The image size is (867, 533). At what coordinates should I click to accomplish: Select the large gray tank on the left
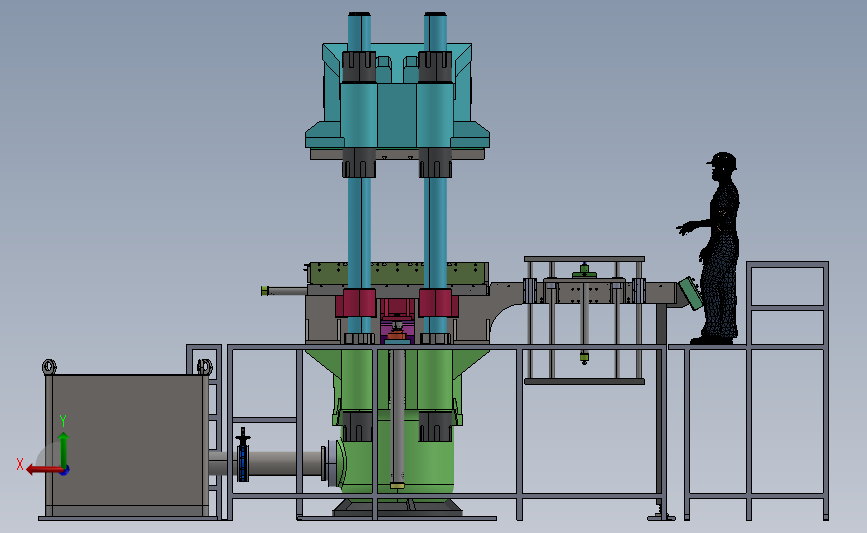coord(127,445)
